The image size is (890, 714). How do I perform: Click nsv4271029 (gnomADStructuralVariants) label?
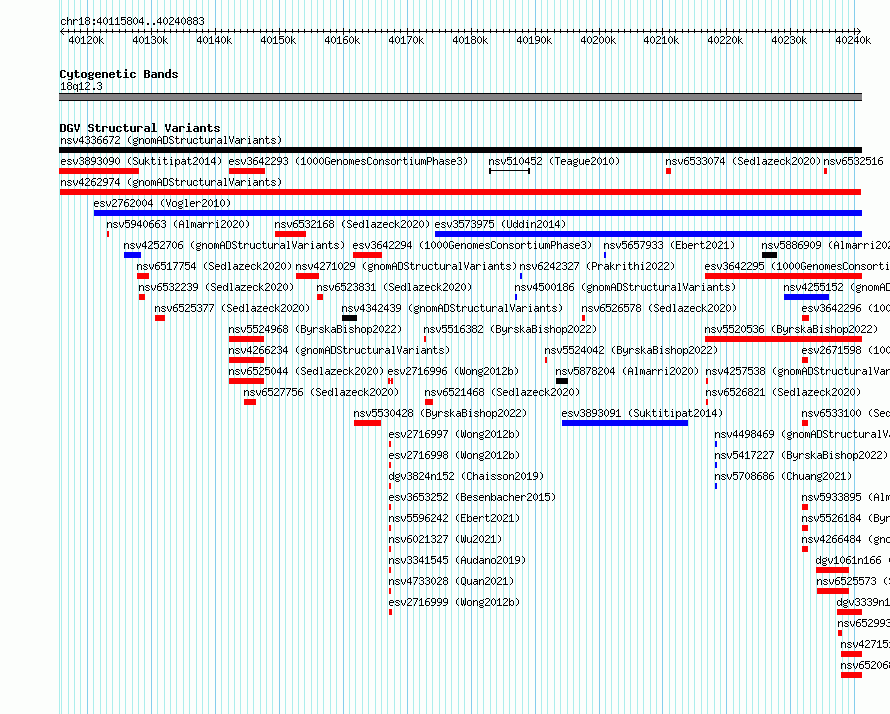click(406, 266)
